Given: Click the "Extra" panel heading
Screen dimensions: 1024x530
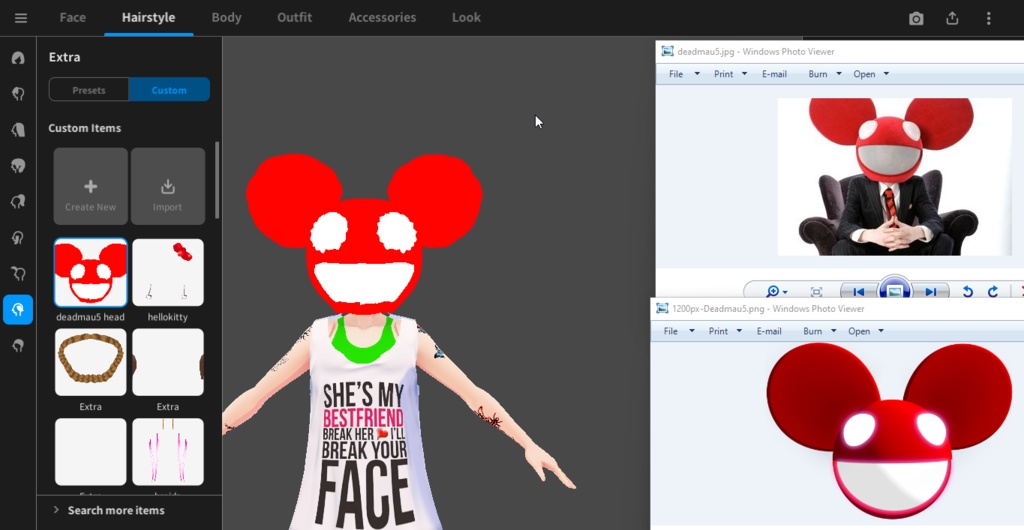Looking at the screenshot, I should (65, 57).
